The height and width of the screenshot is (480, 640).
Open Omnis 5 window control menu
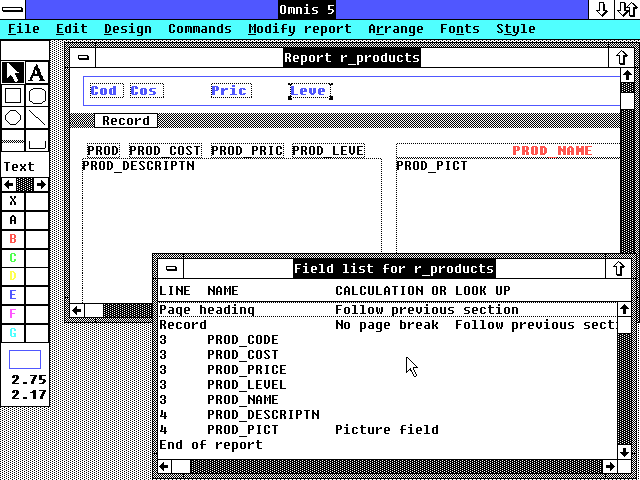[13, 9]
